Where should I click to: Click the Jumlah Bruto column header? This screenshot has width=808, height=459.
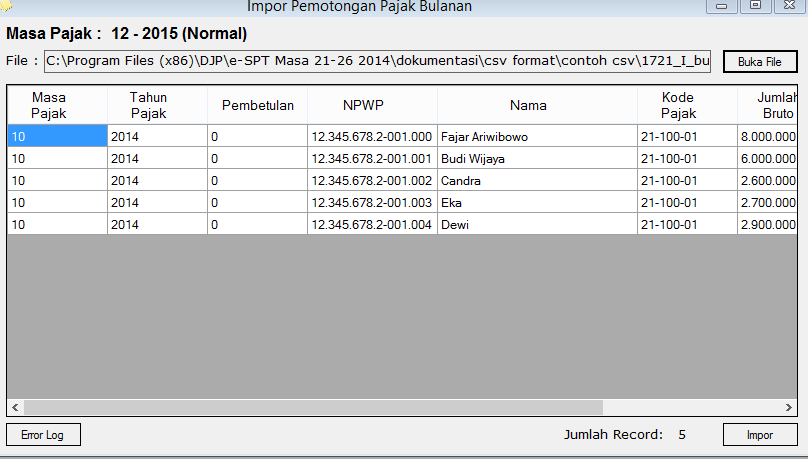767,105
